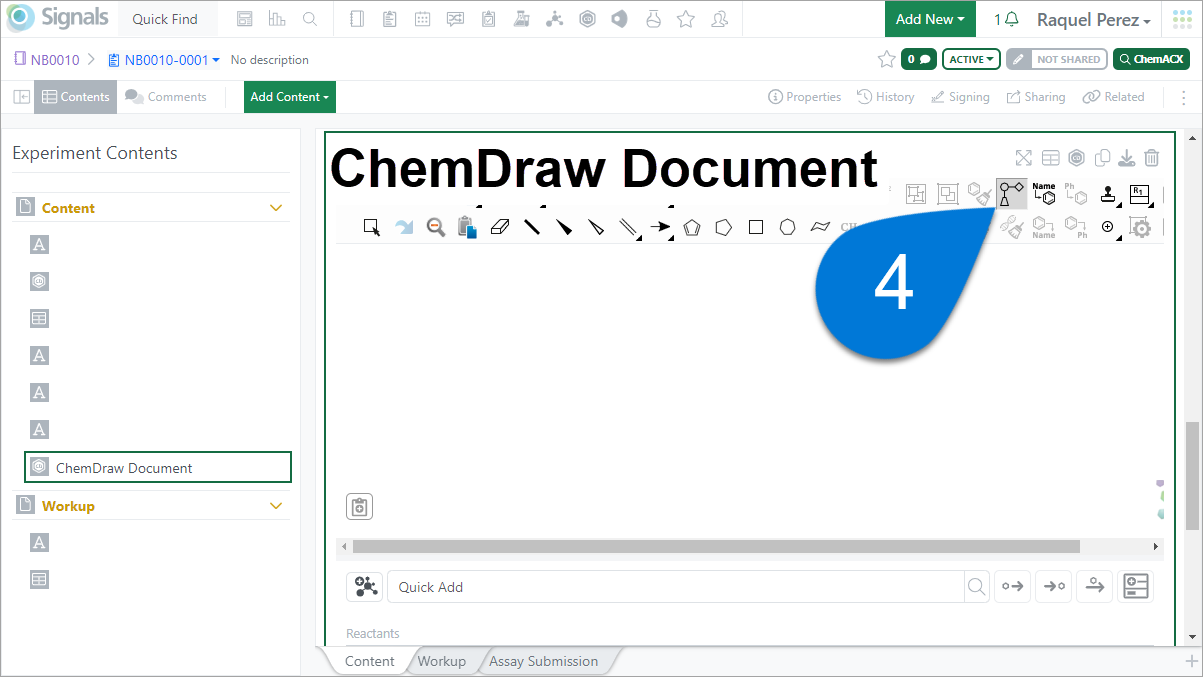Collapse the Workup section in sidebar
This screenshot has height=677, width=1203.
click(277, 506)
